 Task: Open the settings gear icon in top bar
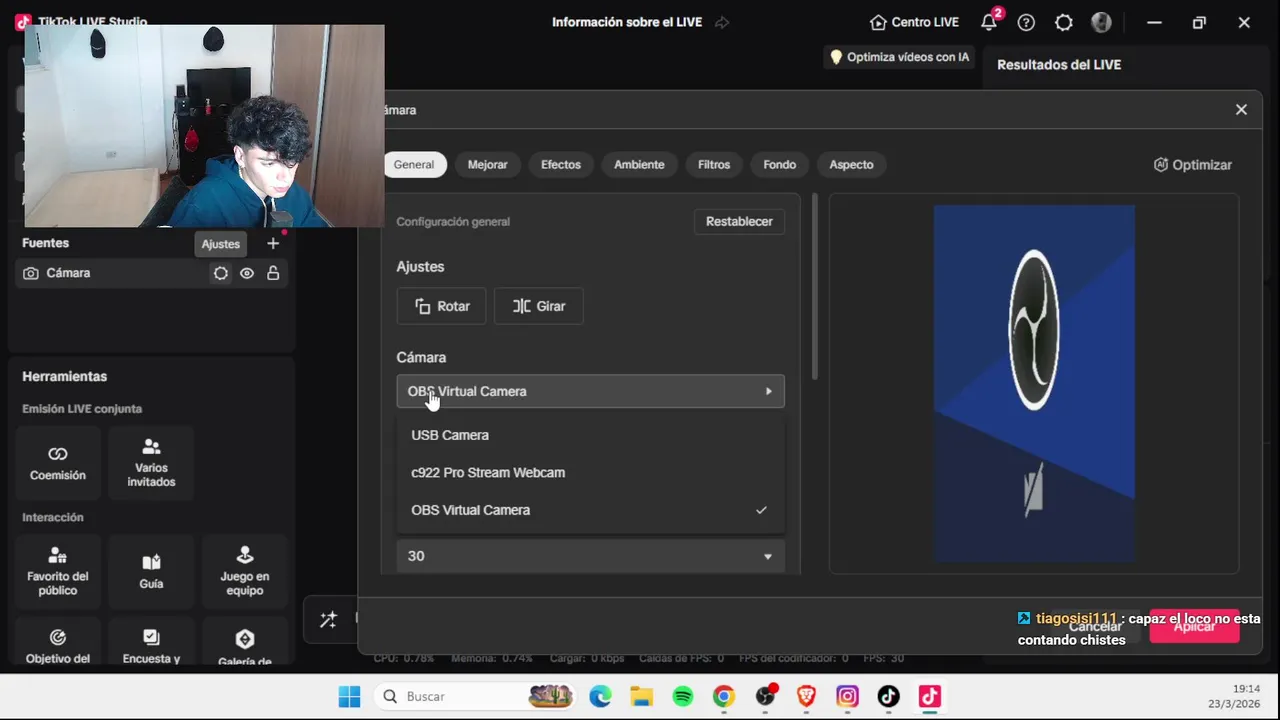click(1064, 22)
